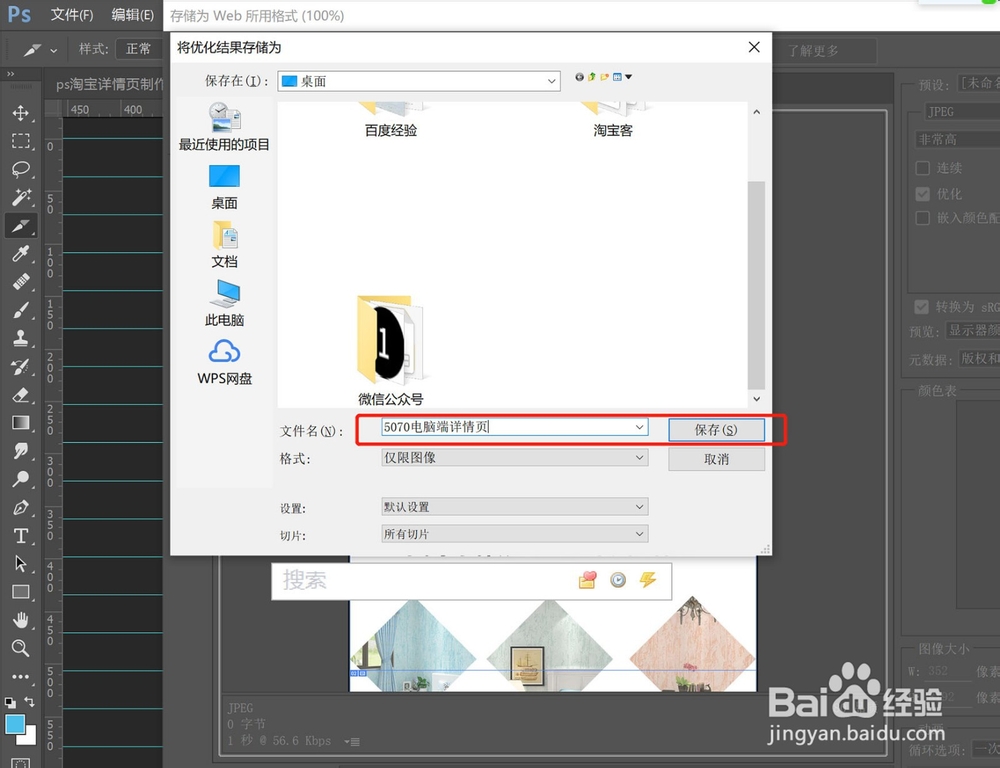Image resolution: width=1000 pixels, height=768 pixels.
Task: Select the Type tool
Action: (x=20, y=535)
